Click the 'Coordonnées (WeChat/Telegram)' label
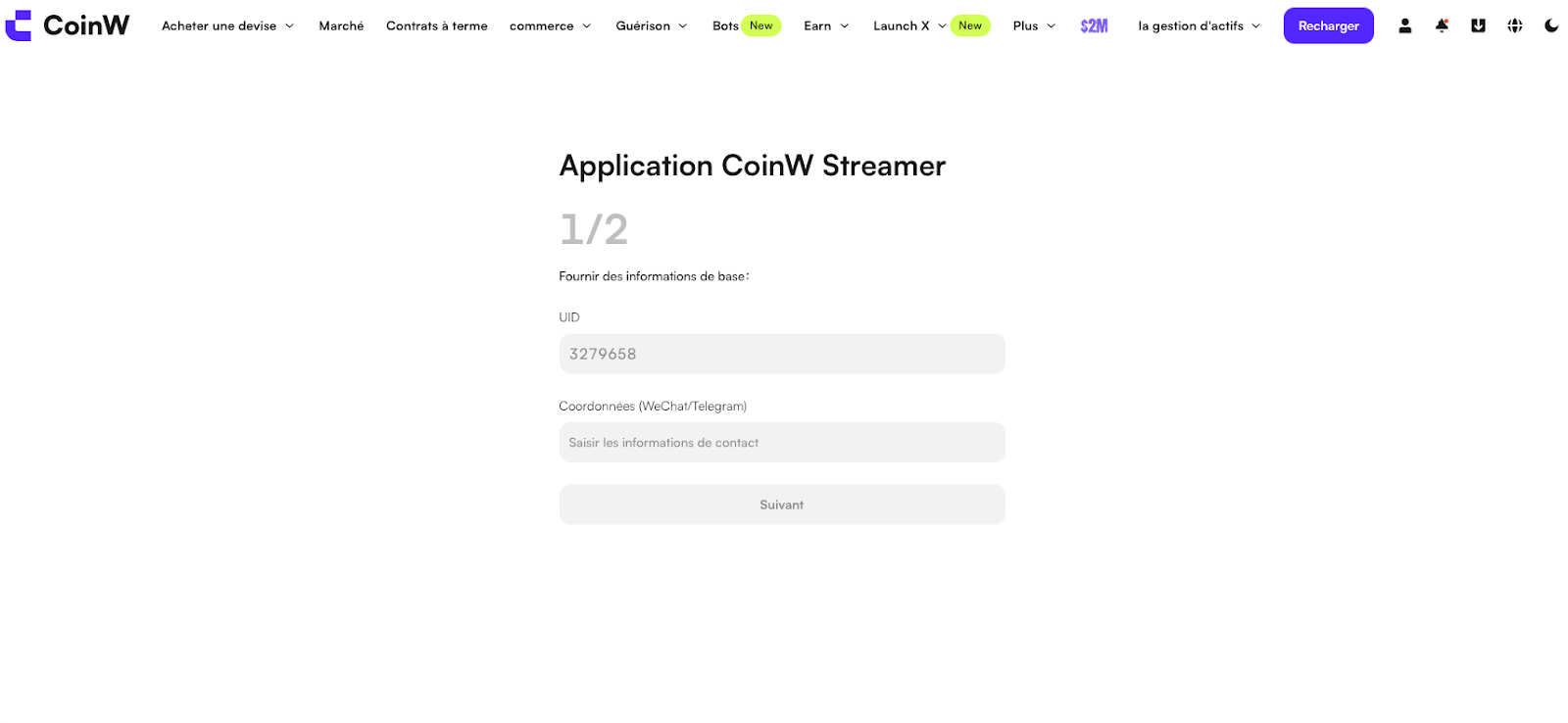This screenshot has width=1568, height=723. (x=653, y=406)
